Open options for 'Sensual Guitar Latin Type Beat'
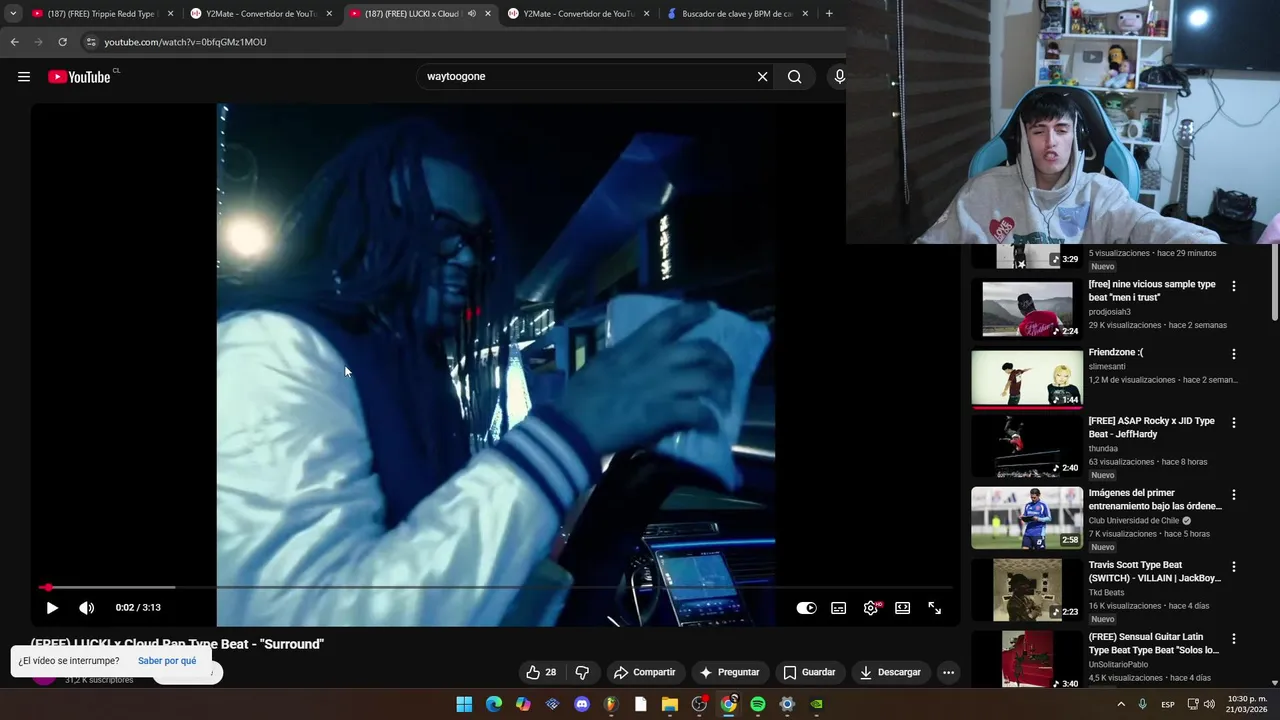The image size is (1280, 720). click(1234, 639)
